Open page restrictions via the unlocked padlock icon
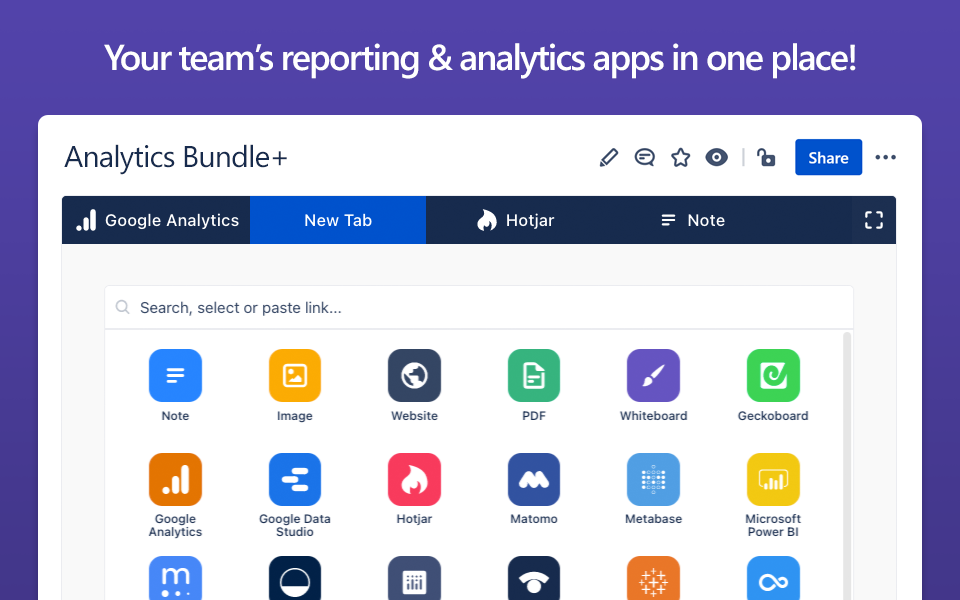 pos(765,157)
